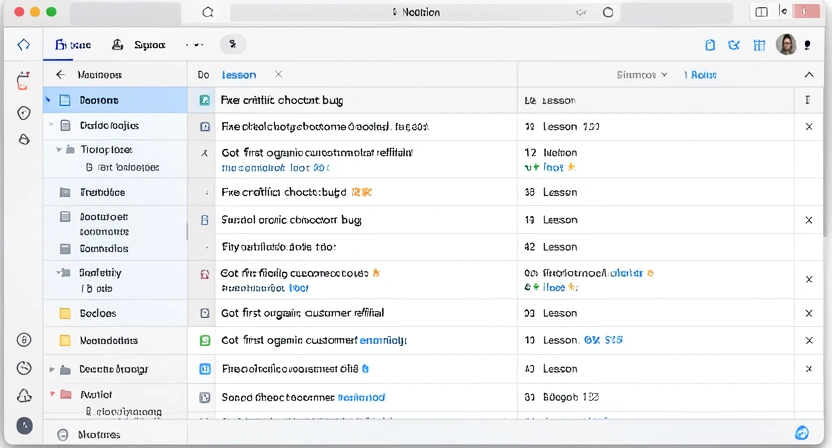Expand the 'Dardc loajies' sidebar item arrow
The height and width of the screenshot is (448, 832).
click(51, 125)
